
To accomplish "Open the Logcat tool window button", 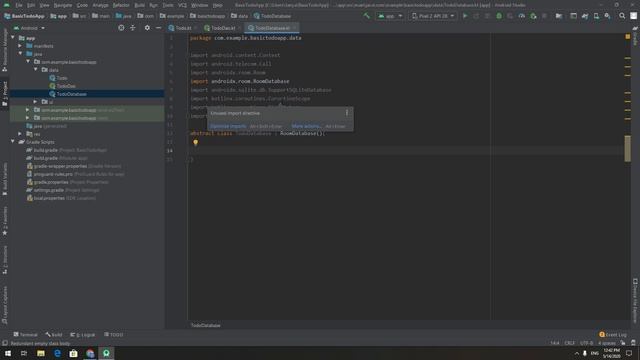I will [x=82, y=334].
